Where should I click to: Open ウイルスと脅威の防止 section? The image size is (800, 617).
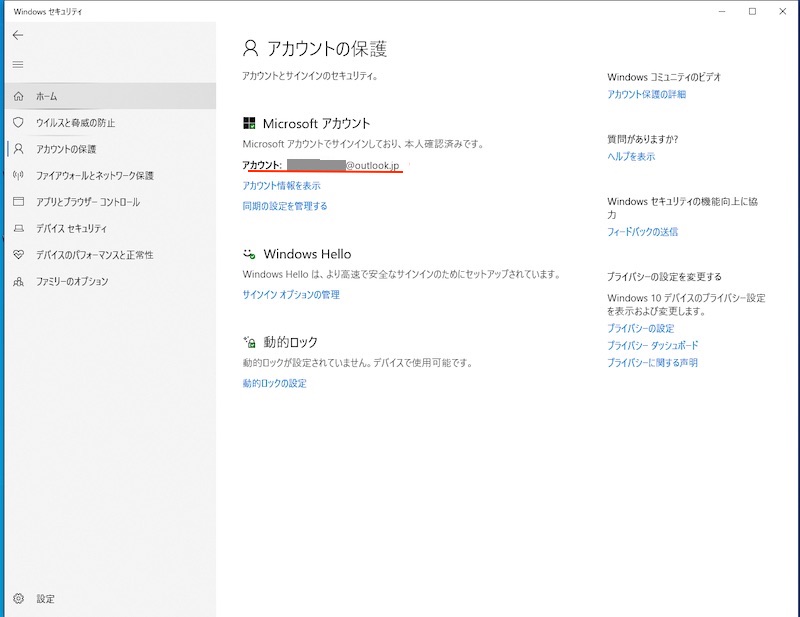tap(110, 122)
